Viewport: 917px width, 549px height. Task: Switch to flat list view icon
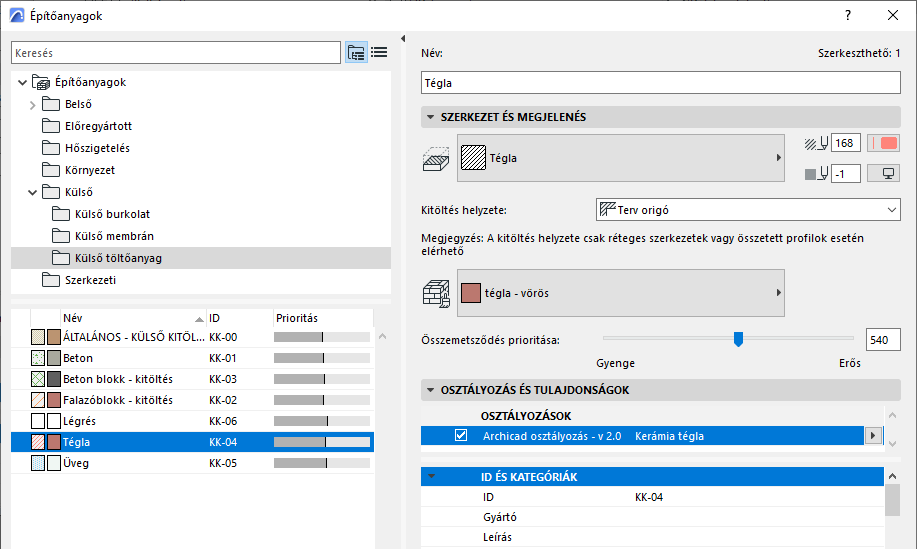click(x=379, y=53)
